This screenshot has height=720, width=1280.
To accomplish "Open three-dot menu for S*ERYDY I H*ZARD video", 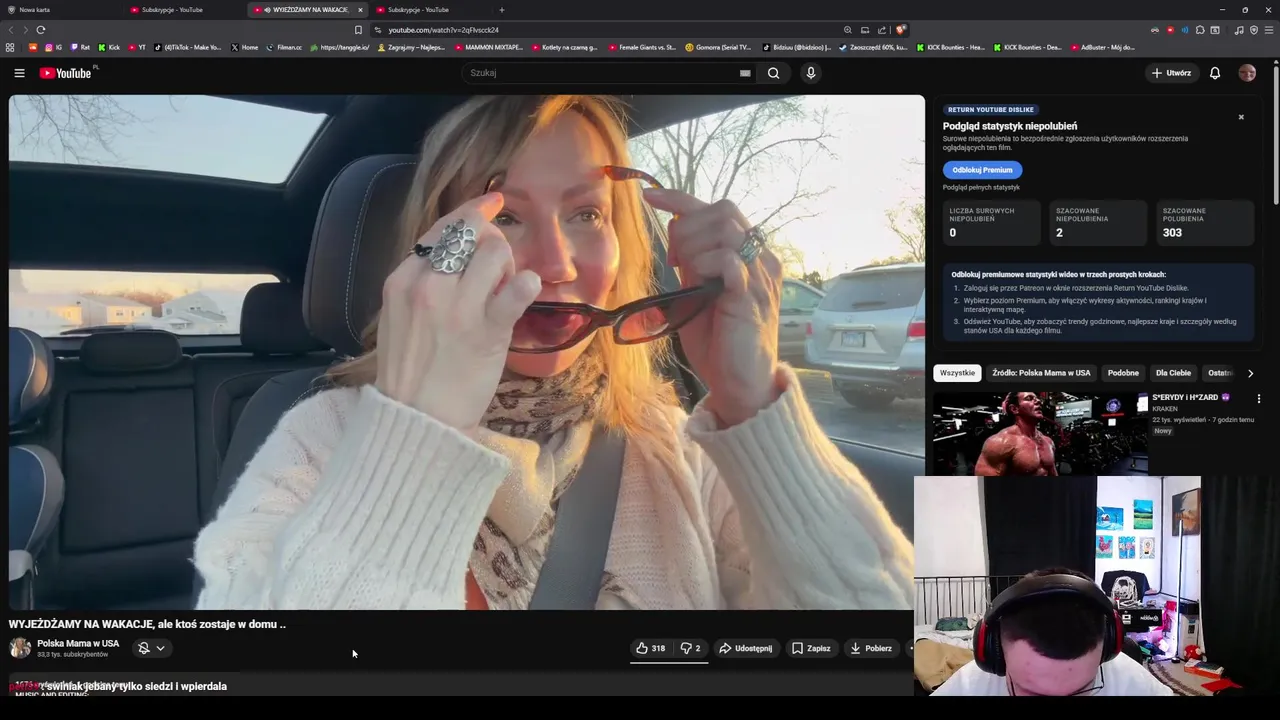I will (x=1259, y=398).
